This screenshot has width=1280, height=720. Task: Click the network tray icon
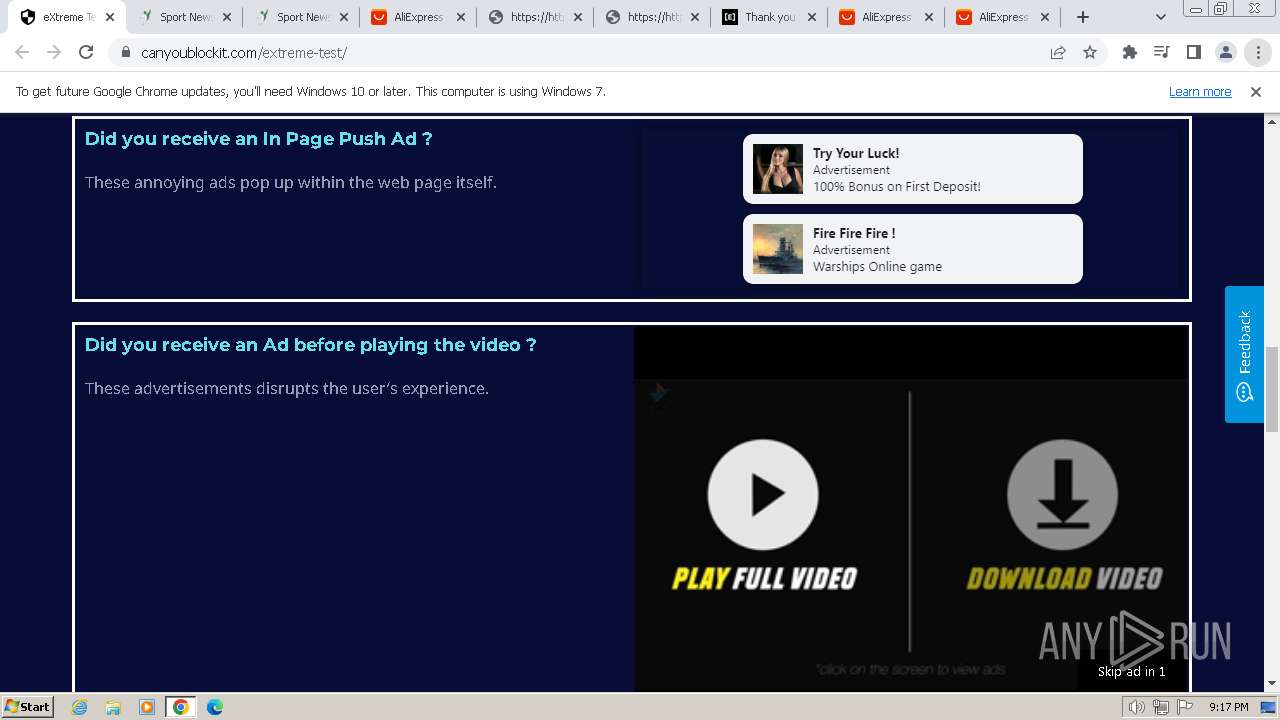(1161, 707)
